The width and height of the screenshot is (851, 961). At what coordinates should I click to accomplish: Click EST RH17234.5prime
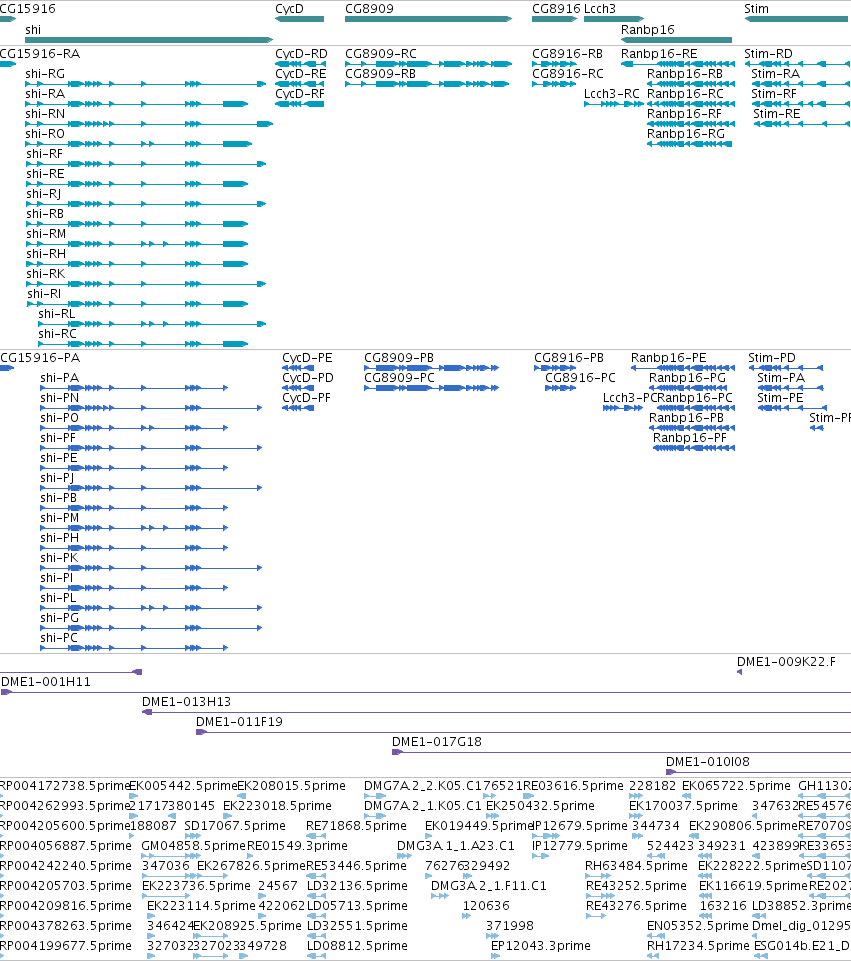(698, 946)
